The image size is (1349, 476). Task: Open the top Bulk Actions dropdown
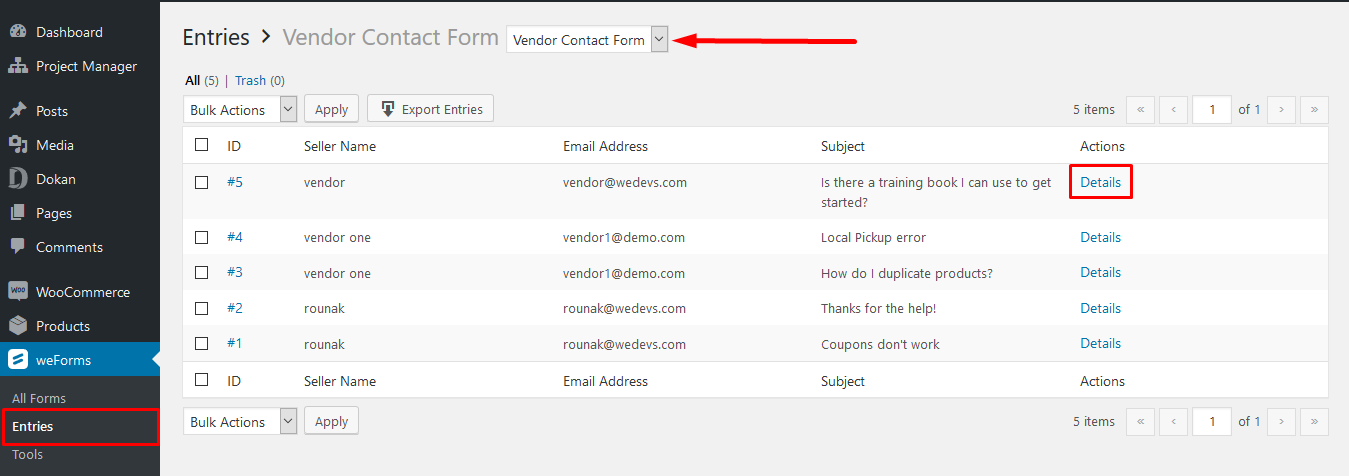(x=240, y=109)
